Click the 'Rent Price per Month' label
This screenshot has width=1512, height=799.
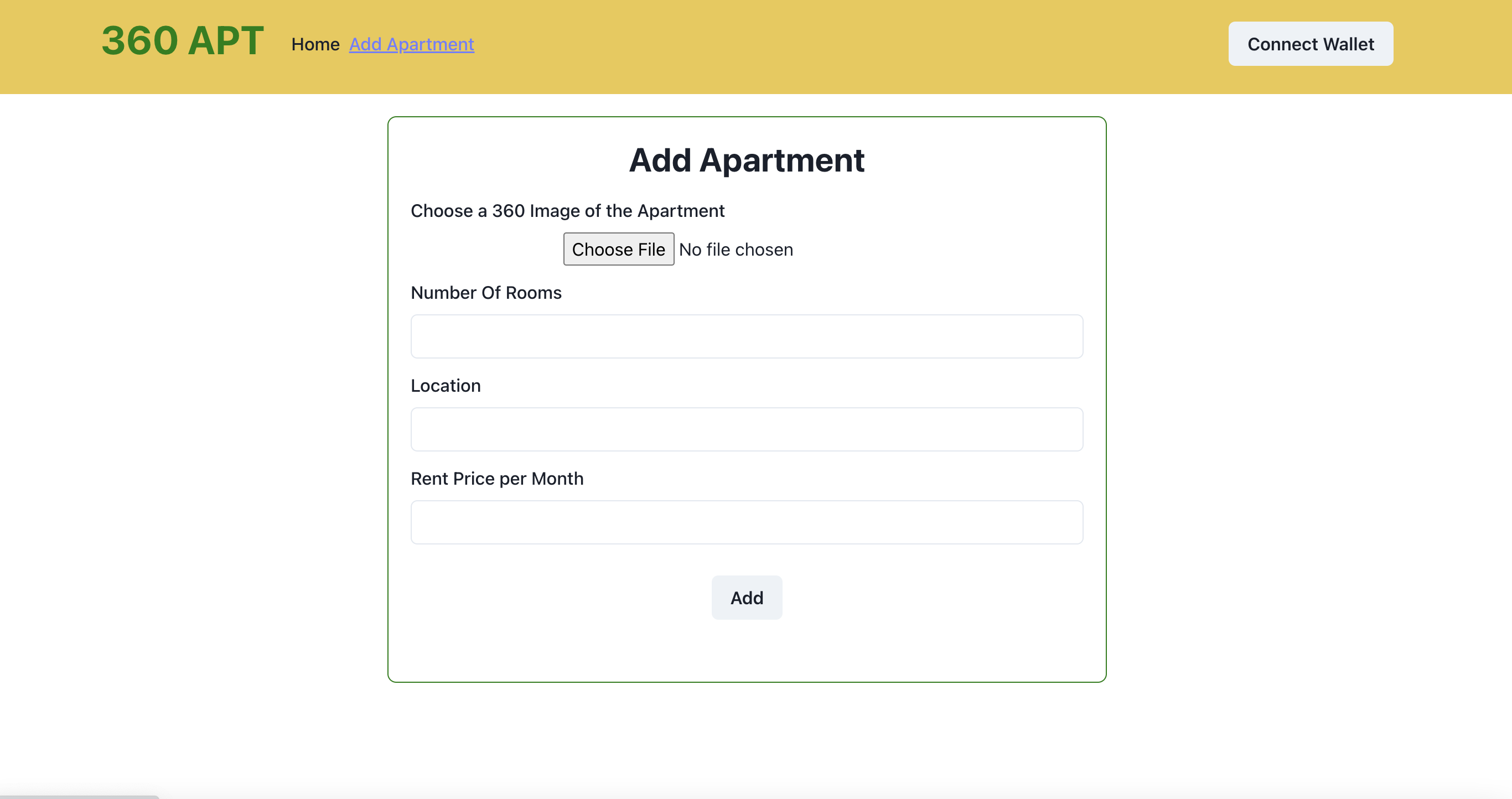pos(496,479)
